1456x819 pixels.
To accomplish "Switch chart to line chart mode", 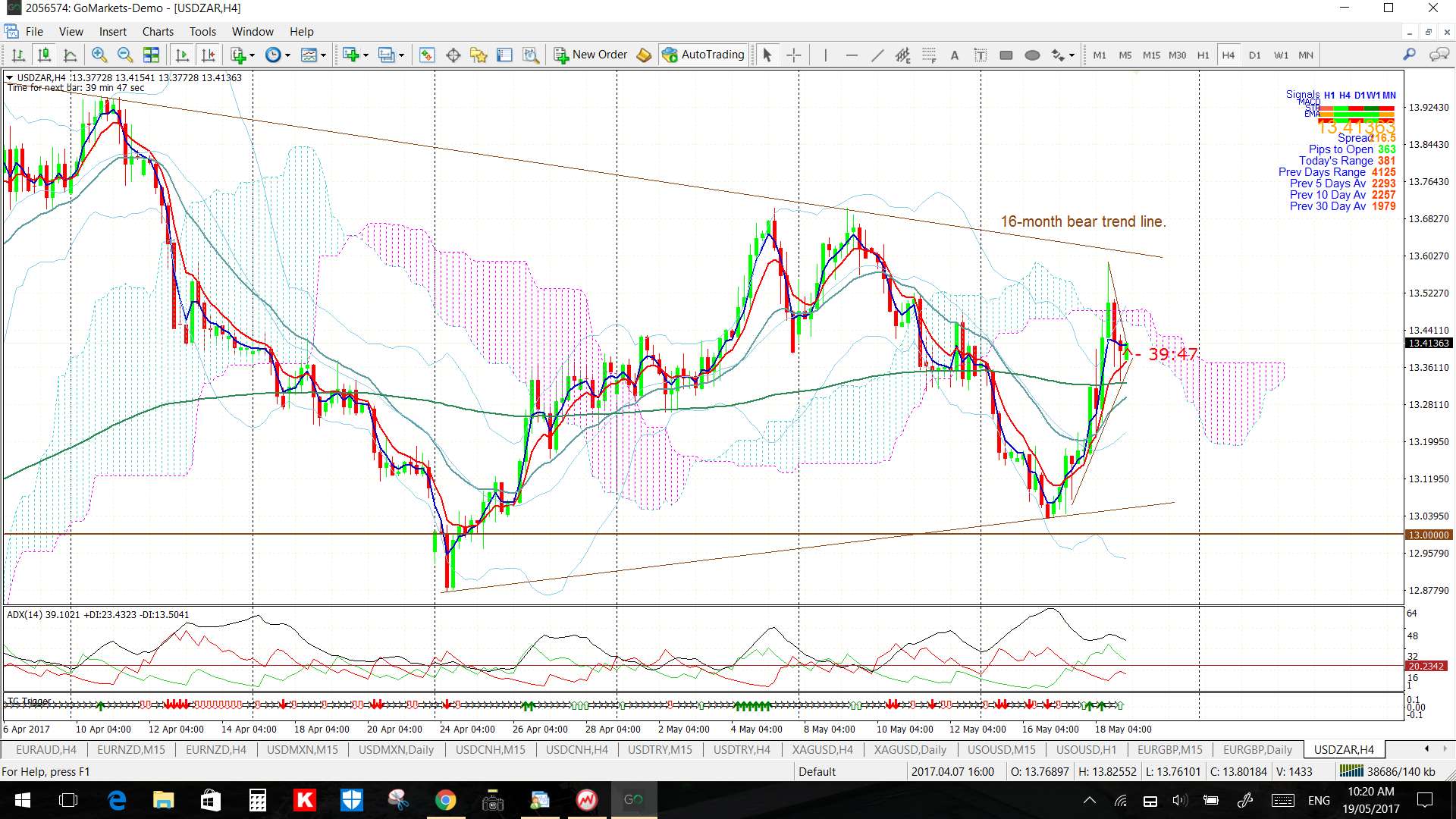I will (71, 55).
